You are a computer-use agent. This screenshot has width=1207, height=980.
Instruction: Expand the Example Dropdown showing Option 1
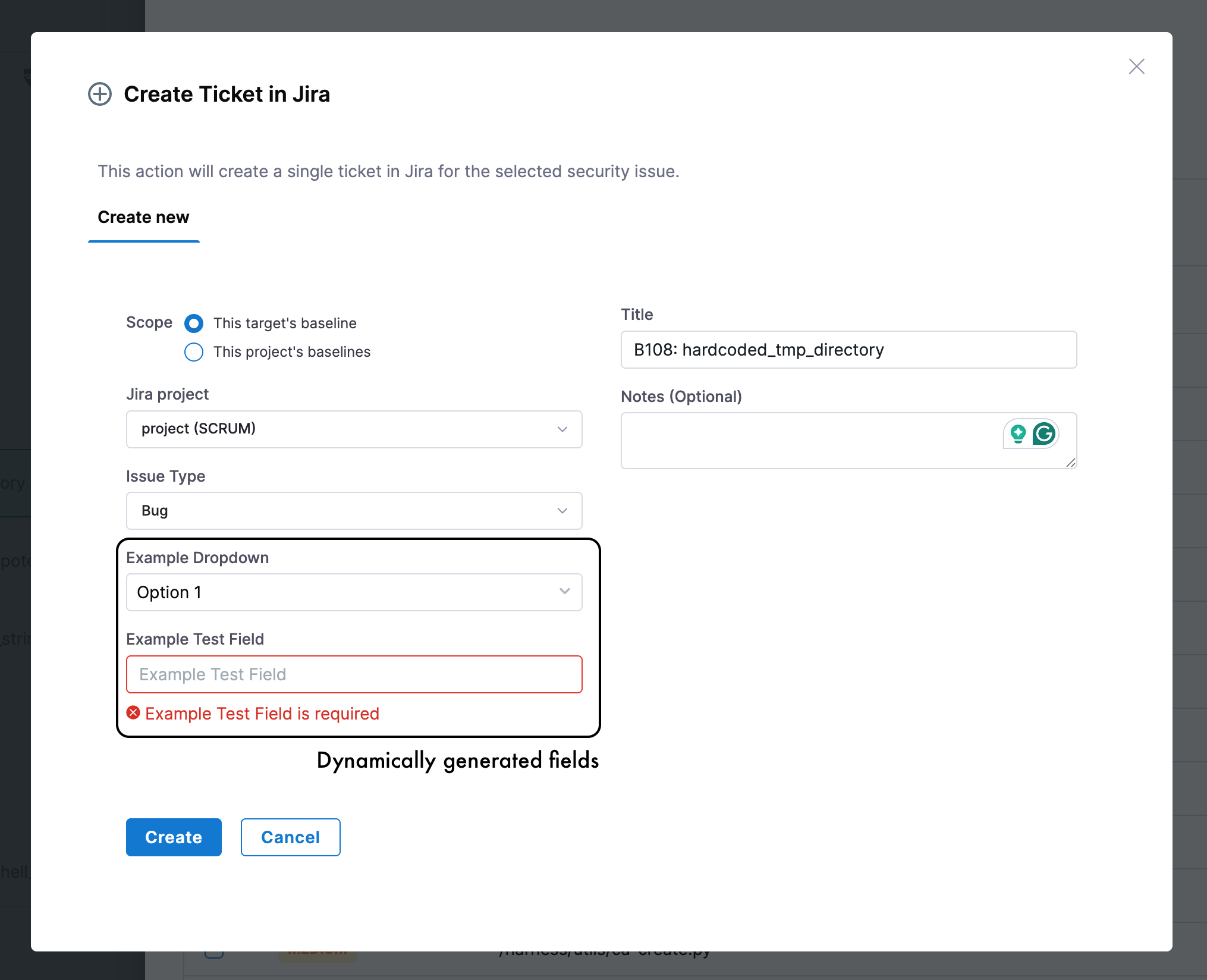[x=354, y=592]
